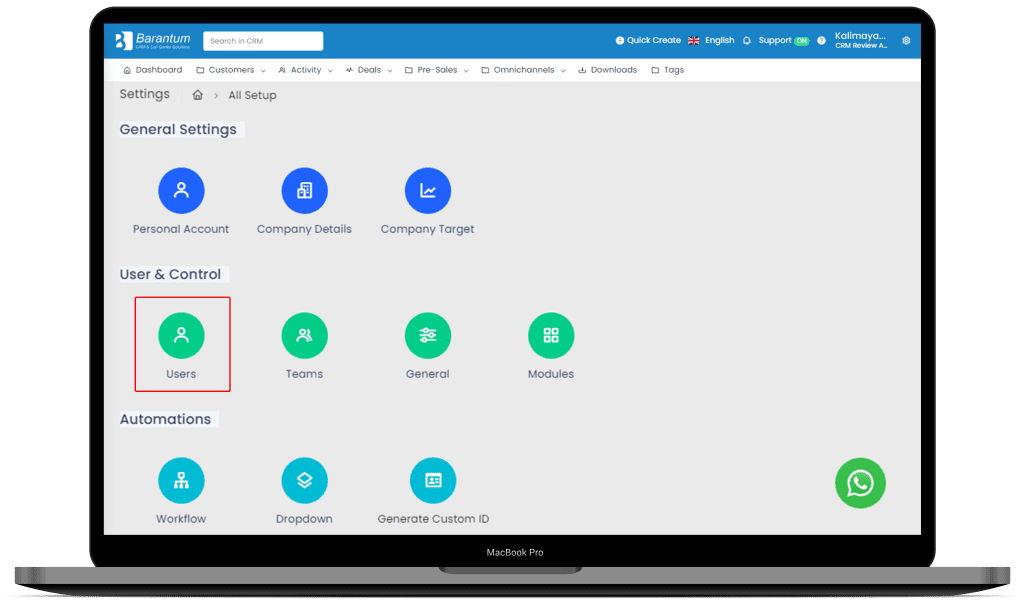This screenshot has width=1024, height=603.
Task: Open the Users settings icon
Action: click(181, 335)
